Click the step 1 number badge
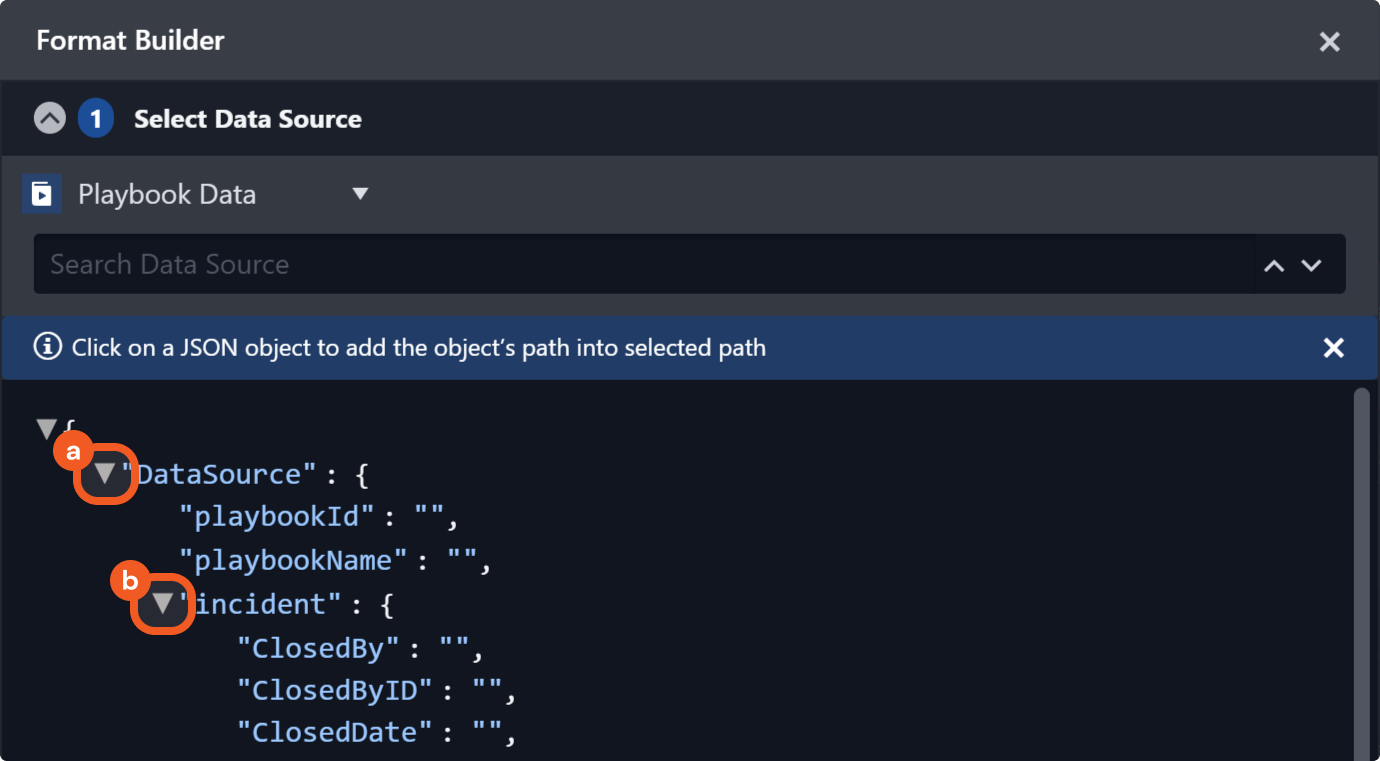The width and height of the screenshot is (1380, 761). pyautogui.click(x=96, y=119)
